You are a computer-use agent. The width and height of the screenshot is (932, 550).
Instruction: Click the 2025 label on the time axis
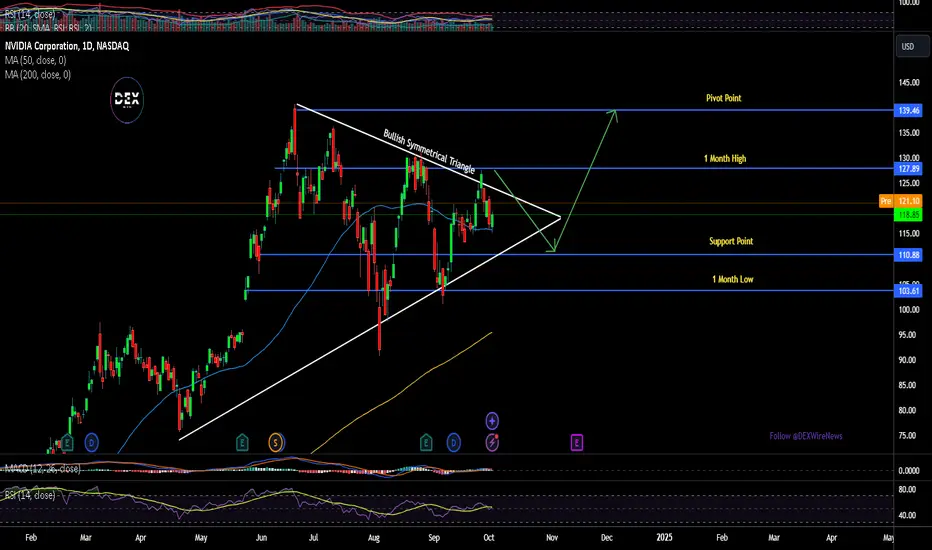(664, 538)
